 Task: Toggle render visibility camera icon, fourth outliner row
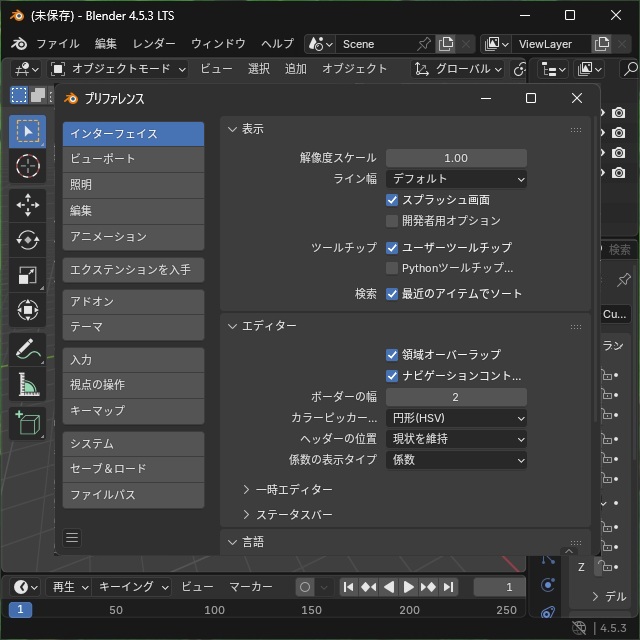click(618, 173)
